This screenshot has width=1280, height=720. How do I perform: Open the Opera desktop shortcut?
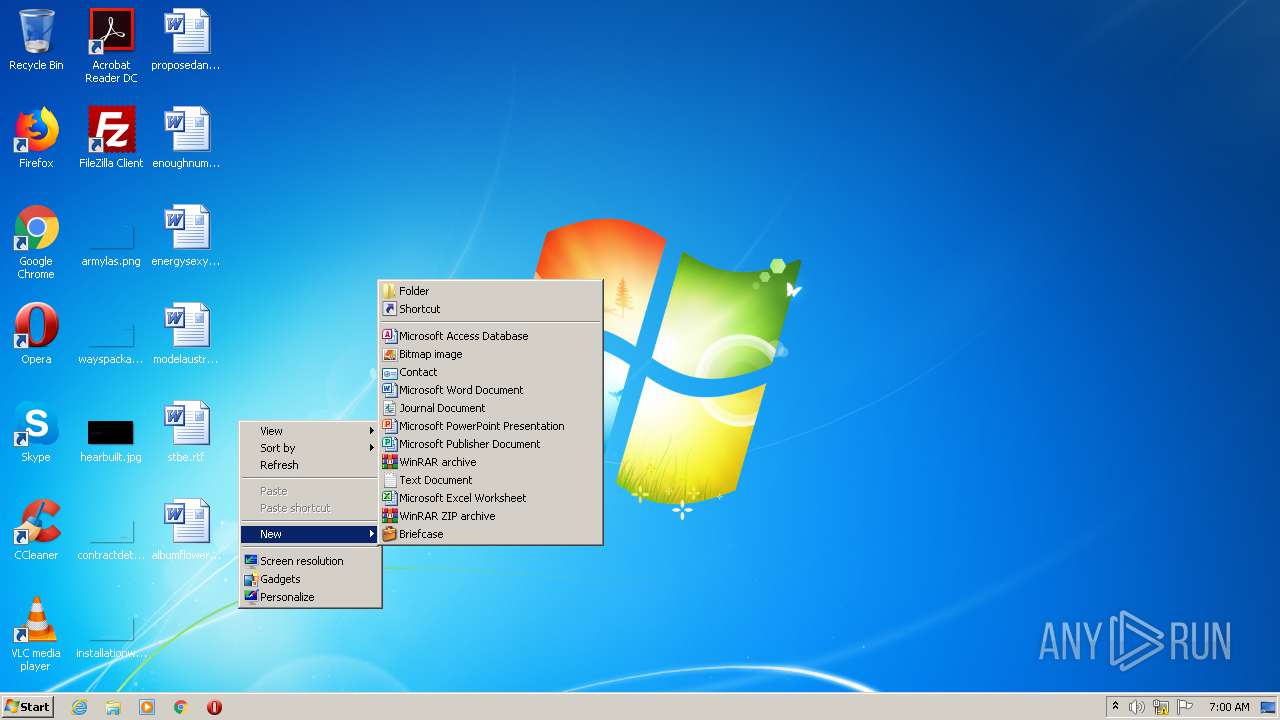point(36,334)
